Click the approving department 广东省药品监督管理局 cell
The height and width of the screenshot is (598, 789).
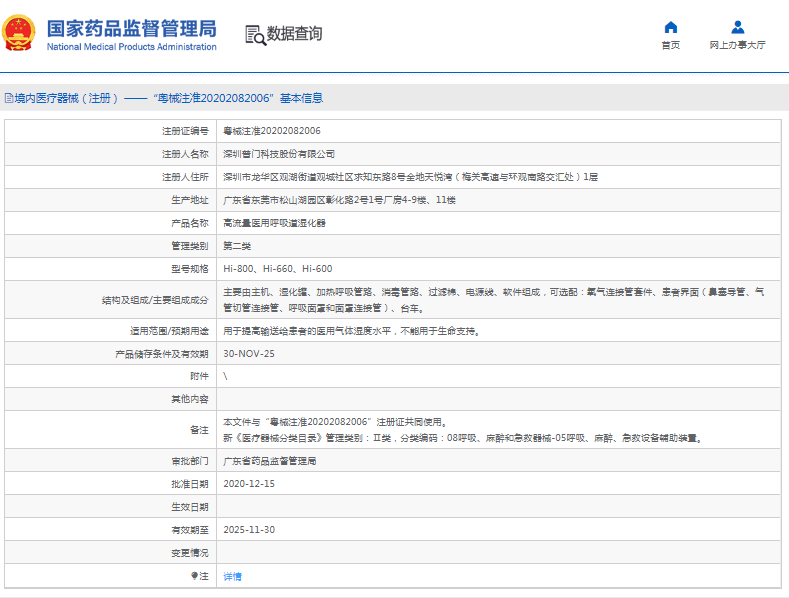point(269,461)
